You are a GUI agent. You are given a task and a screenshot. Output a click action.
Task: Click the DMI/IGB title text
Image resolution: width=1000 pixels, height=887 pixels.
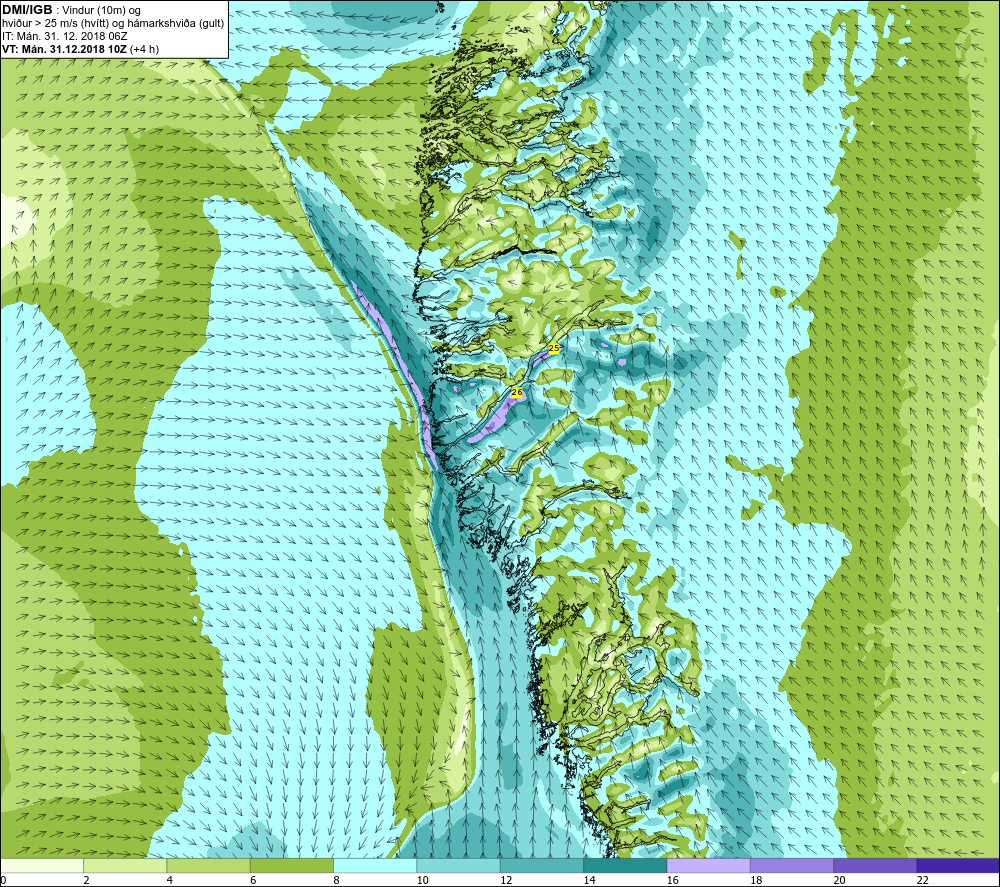tap(27, 10)
